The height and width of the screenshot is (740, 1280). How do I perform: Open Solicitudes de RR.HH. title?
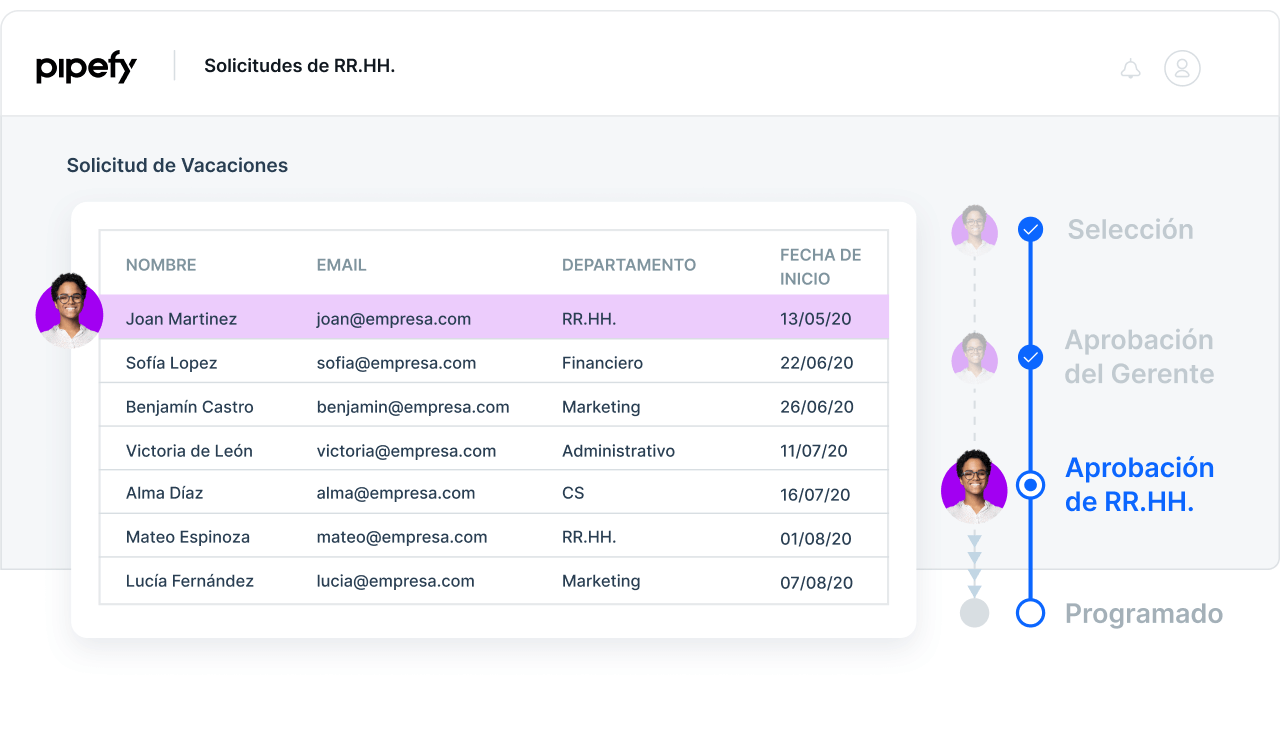point(299,66)
